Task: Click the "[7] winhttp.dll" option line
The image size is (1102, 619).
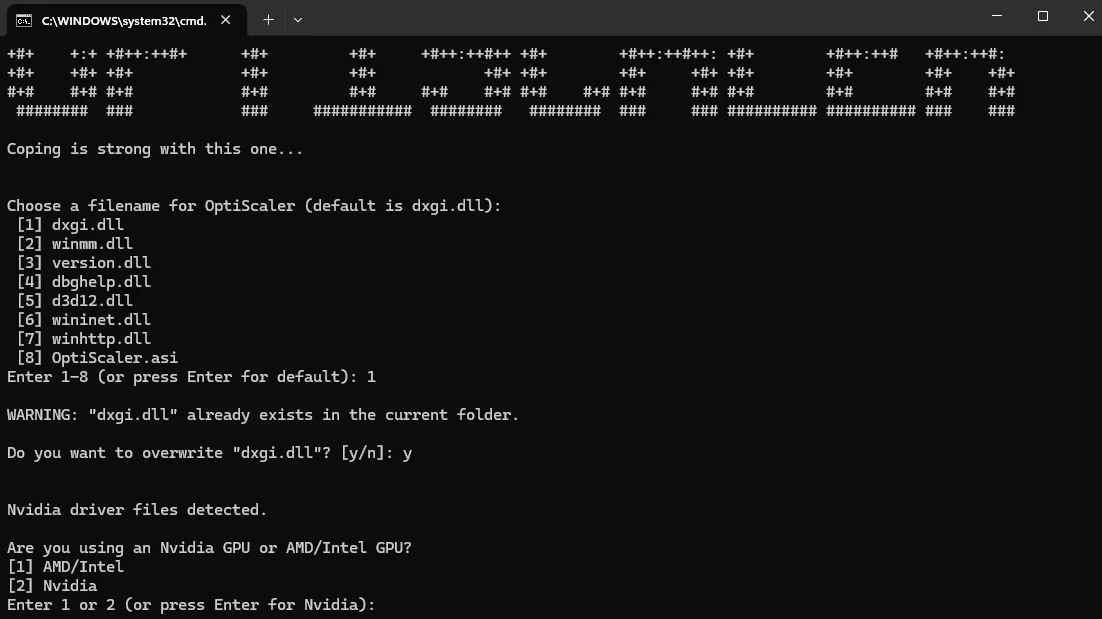Action: click(83, 339)
